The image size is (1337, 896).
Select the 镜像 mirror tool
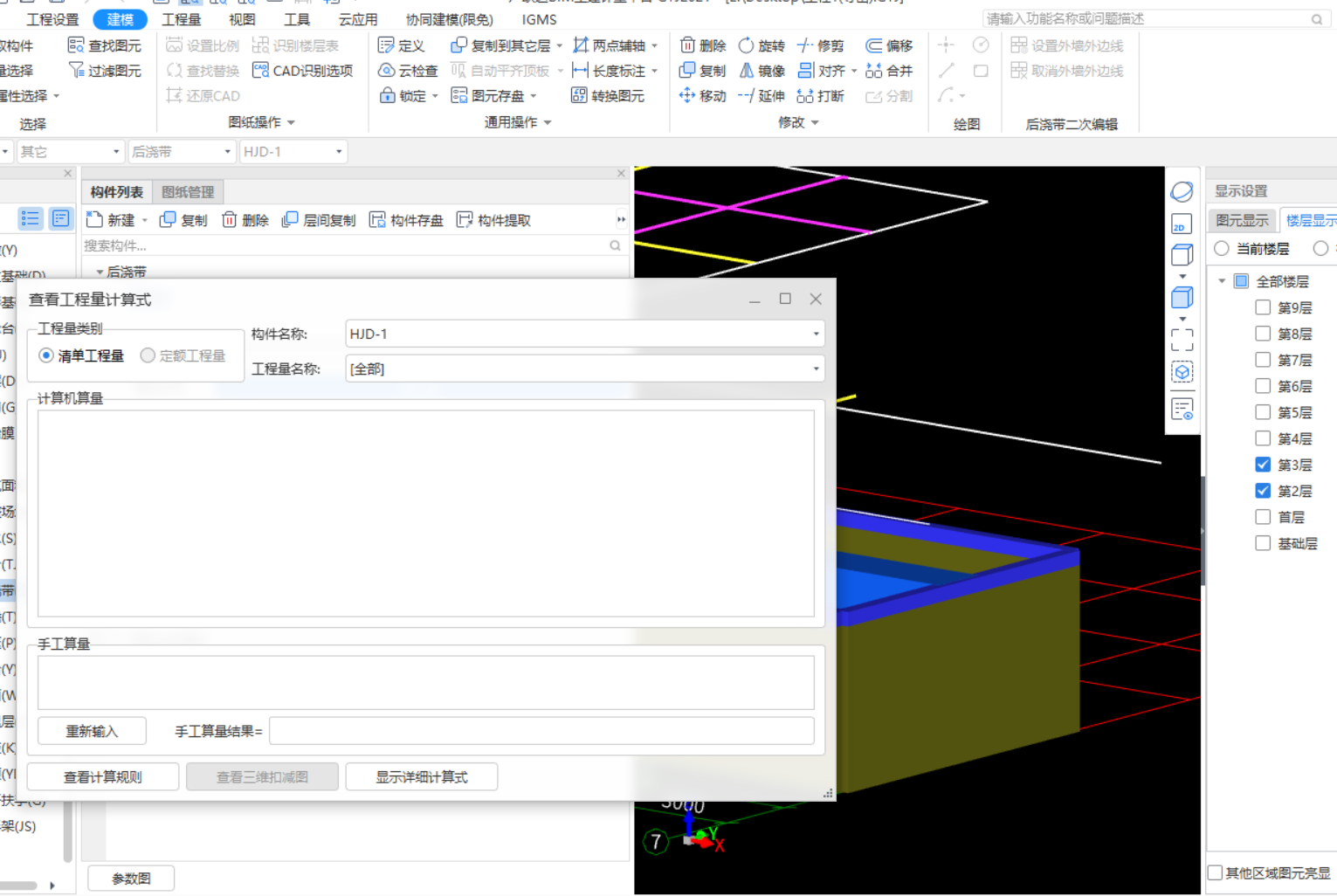point(762,71)
